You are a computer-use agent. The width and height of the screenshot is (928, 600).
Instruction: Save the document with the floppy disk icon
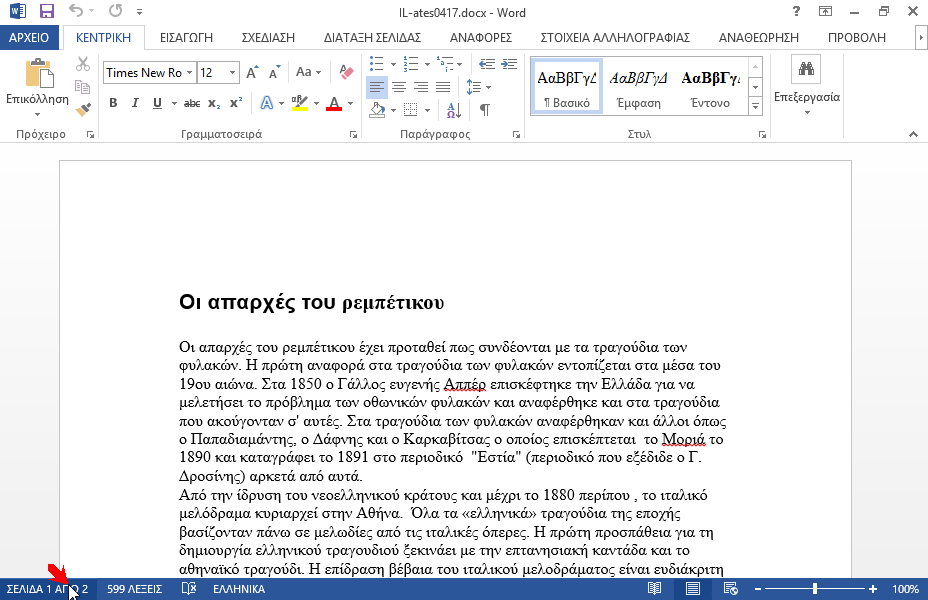(47, 11)
